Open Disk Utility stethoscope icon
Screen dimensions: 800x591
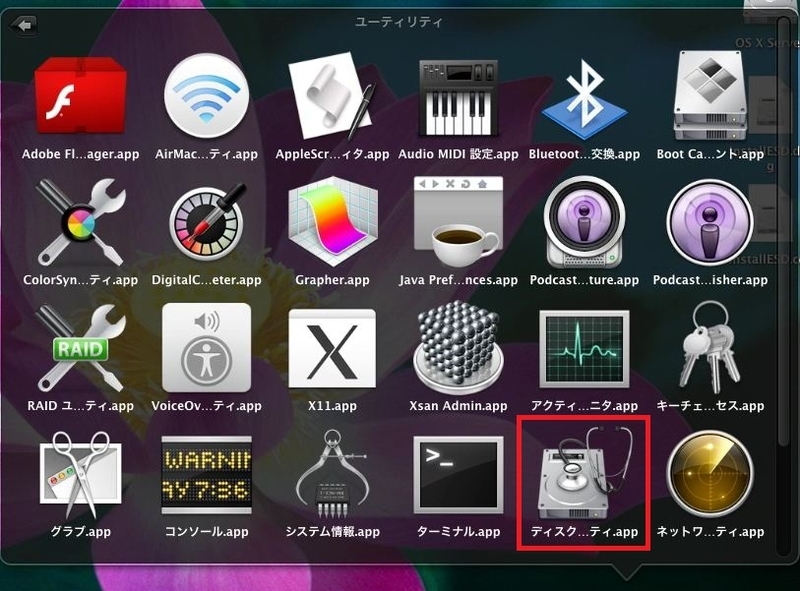584,475
